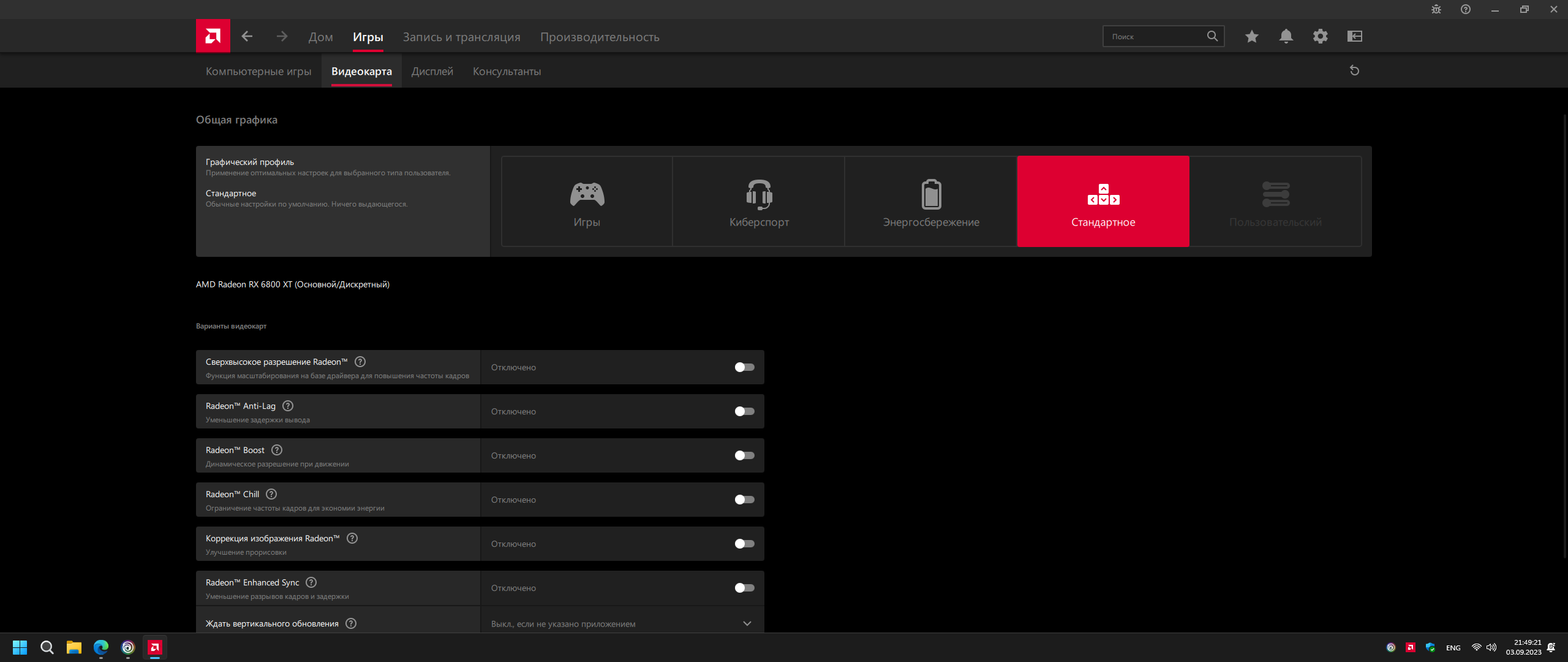Open settings gear icon

tap(1320, 36)
